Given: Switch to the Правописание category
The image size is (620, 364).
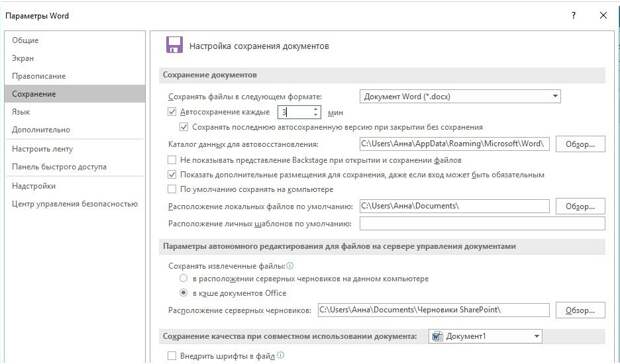Looking at the screenshot, I should 39,76.
